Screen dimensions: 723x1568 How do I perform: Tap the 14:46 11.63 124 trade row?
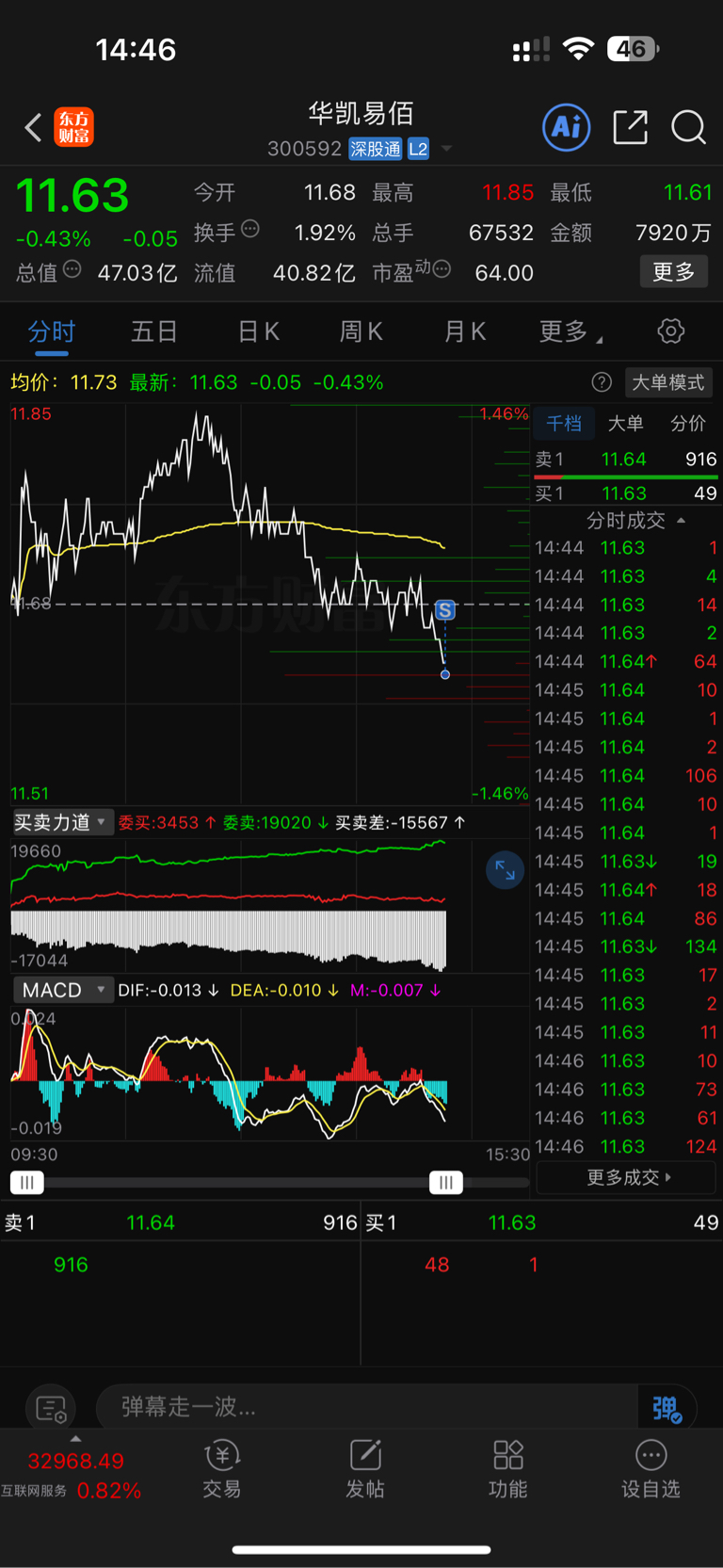tap(626, 1146)
